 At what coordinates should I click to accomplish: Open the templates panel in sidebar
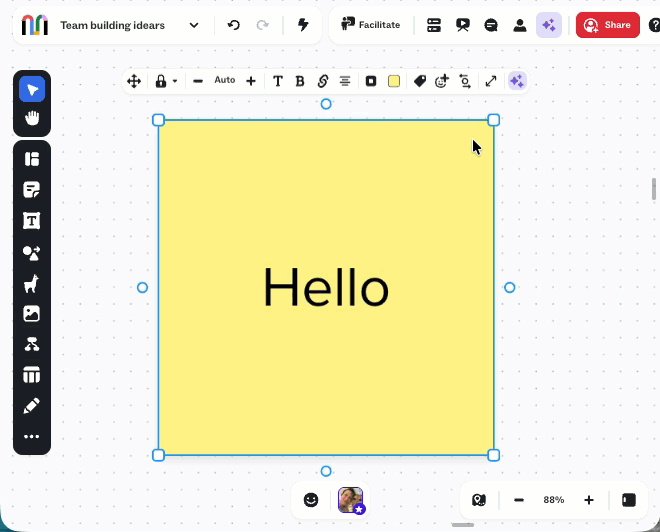[32, 159]
